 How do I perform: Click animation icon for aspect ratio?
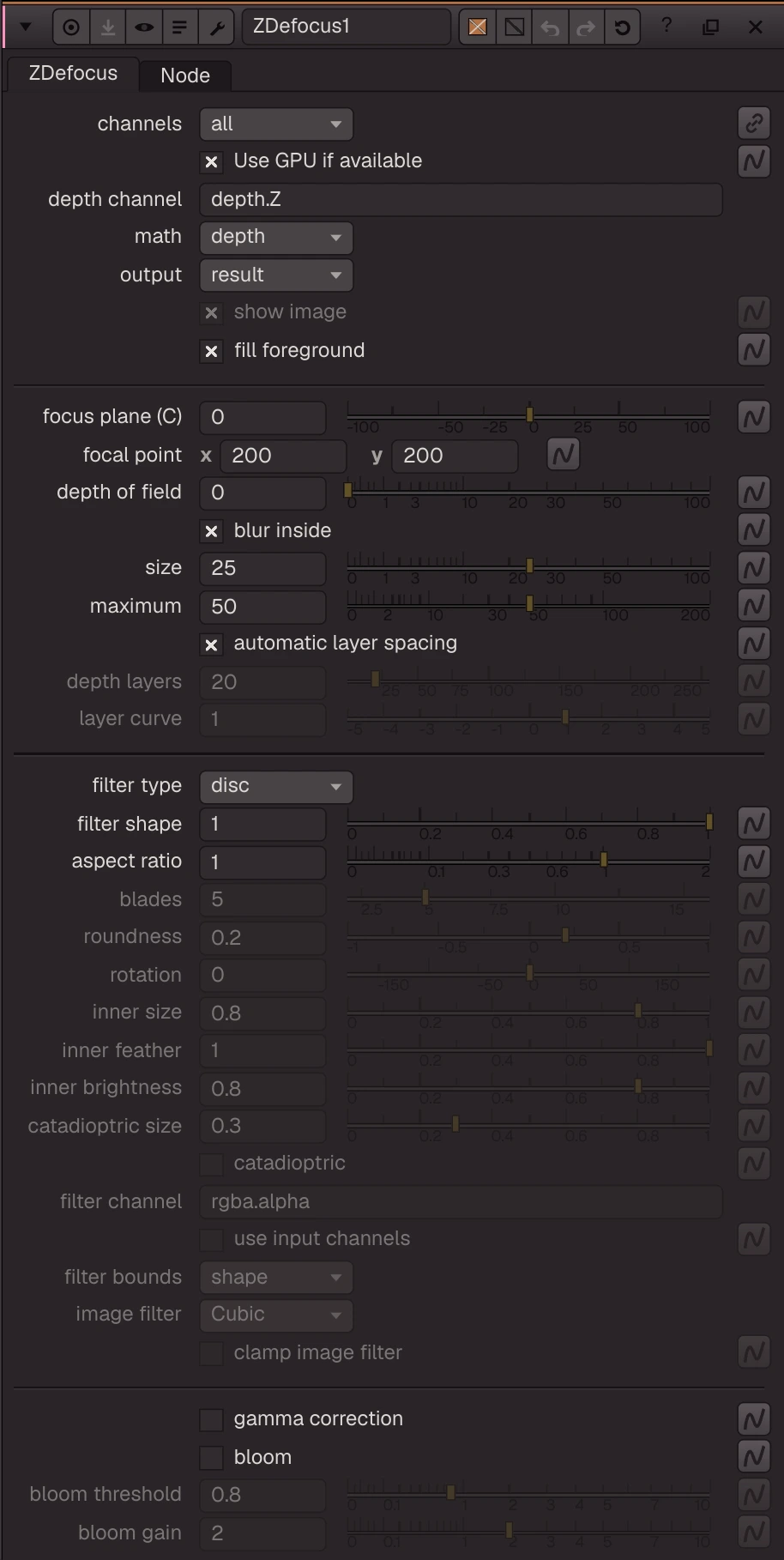tap(754, 862)
